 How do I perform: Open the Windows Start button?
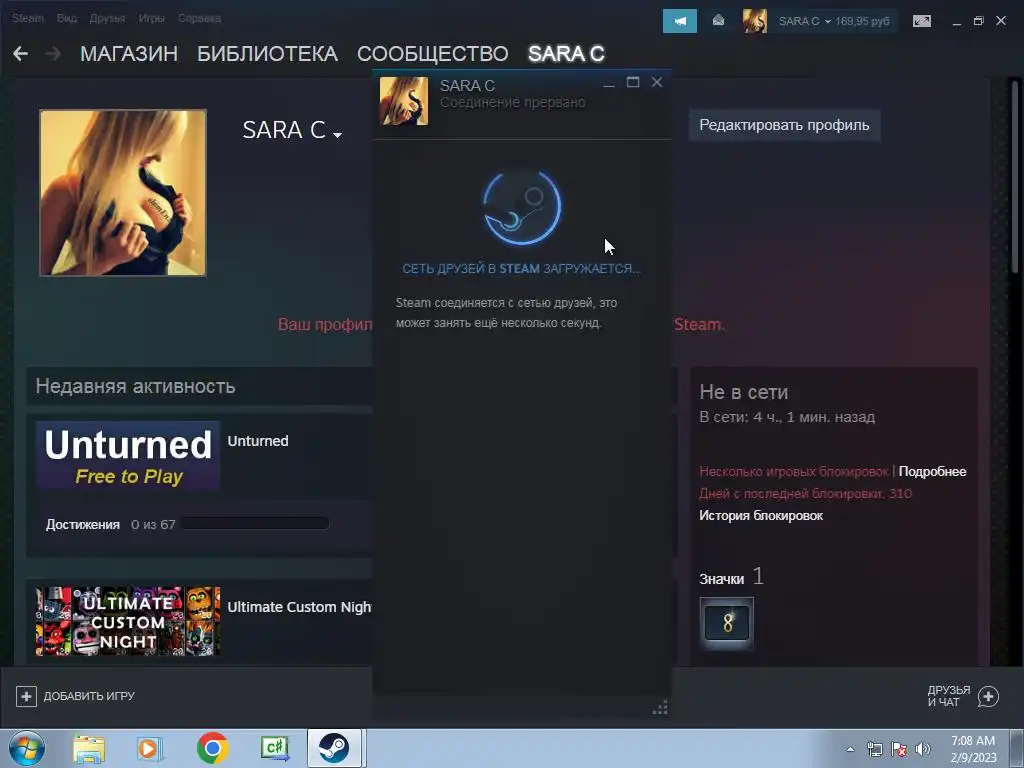point(27,748)
